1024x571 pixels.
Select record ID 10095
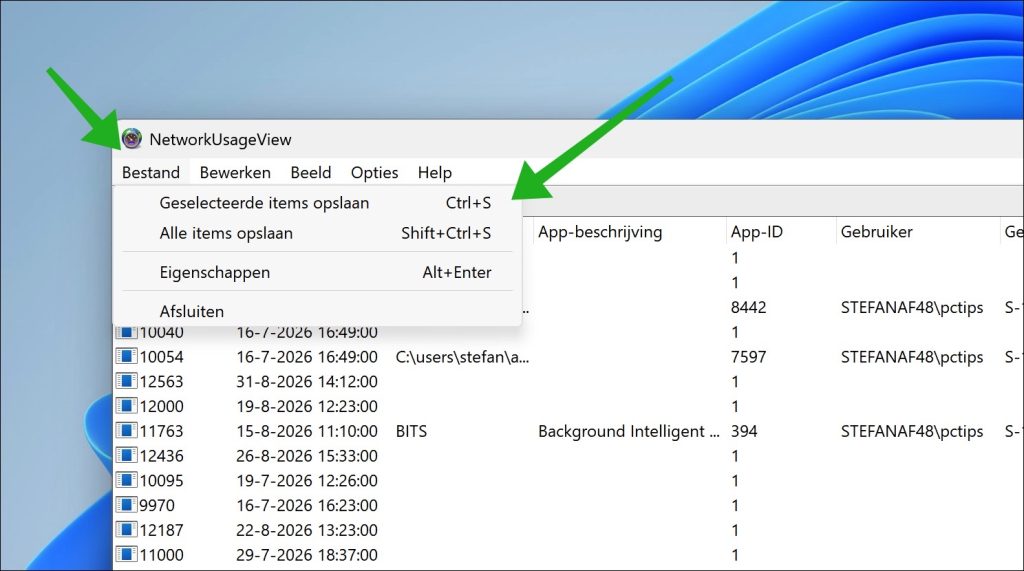pyautogui.click(x=161, y=481)
